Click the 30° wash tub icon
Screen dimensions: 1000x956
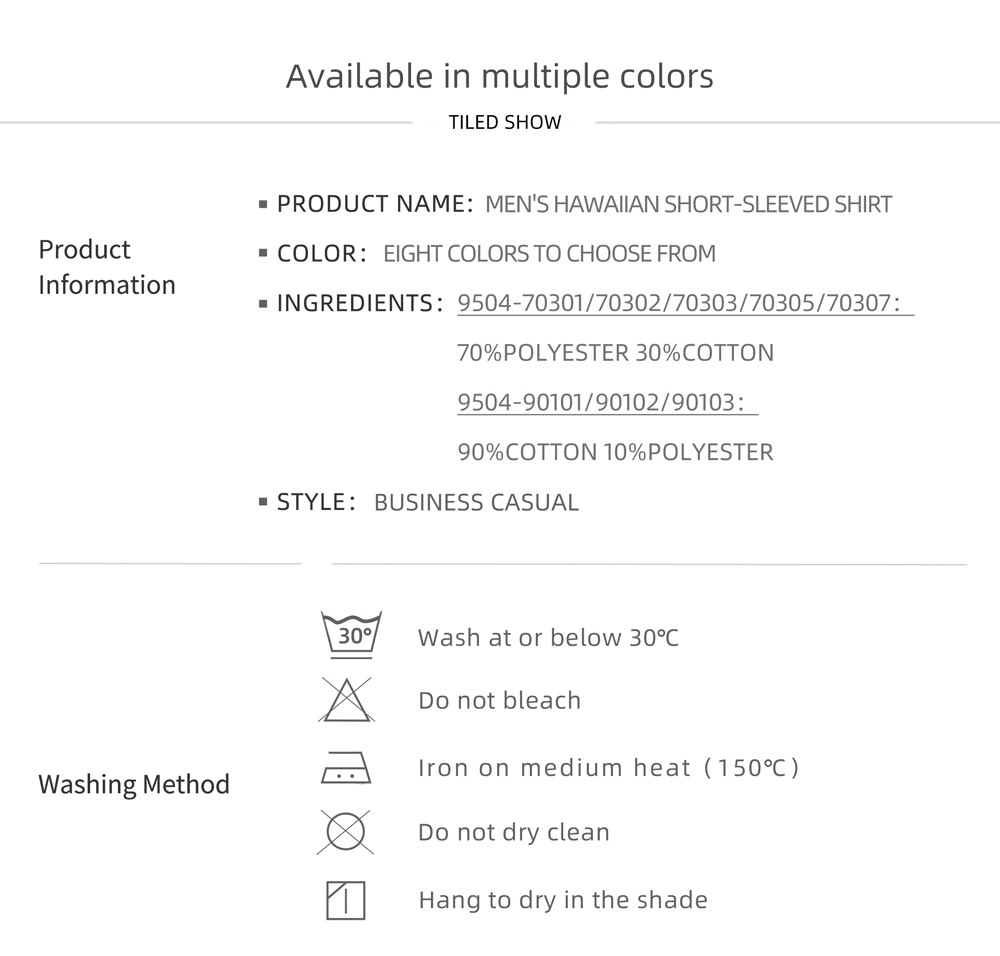351,635
